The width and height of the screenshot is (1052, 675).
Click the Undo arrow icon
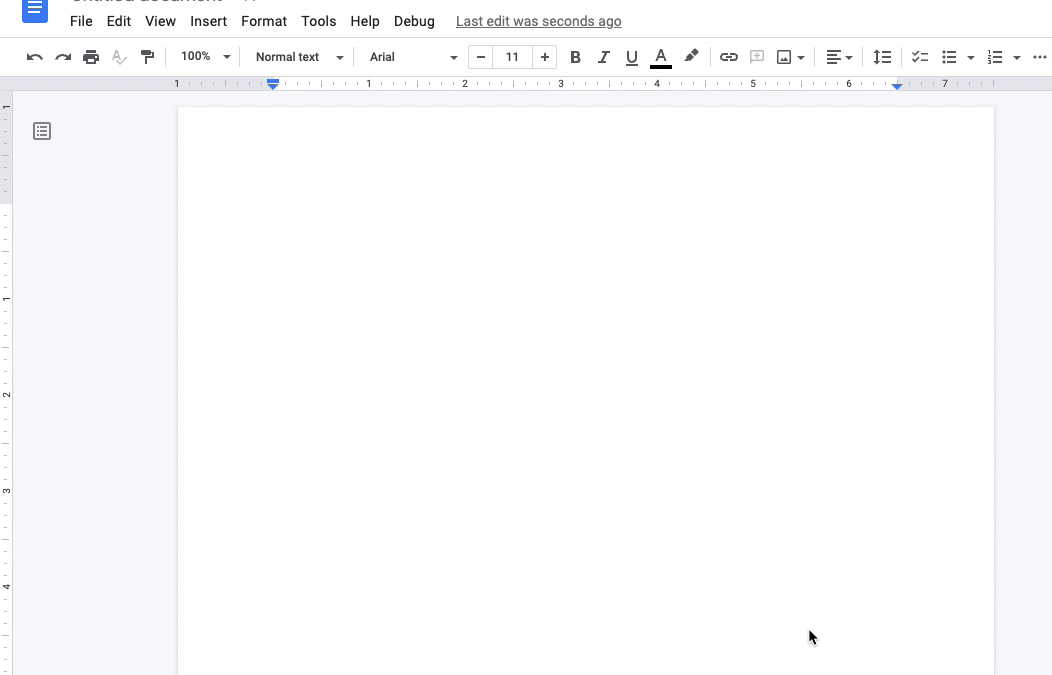click(x=35, y=57)
